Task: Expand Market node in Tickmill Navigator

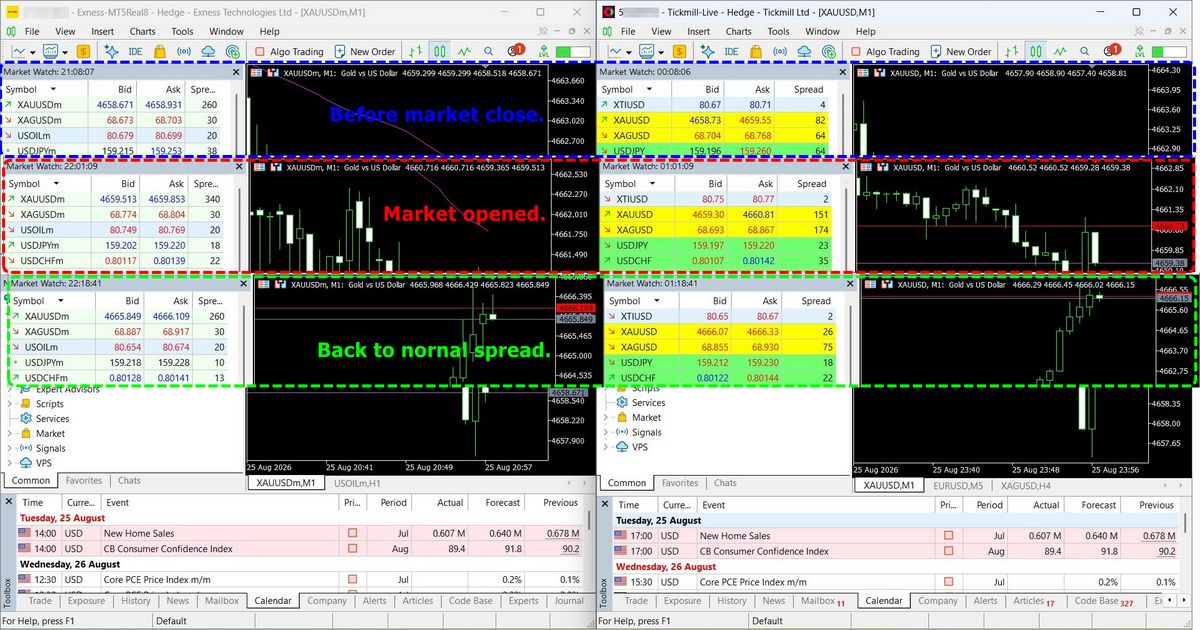Action: point(606,417)
